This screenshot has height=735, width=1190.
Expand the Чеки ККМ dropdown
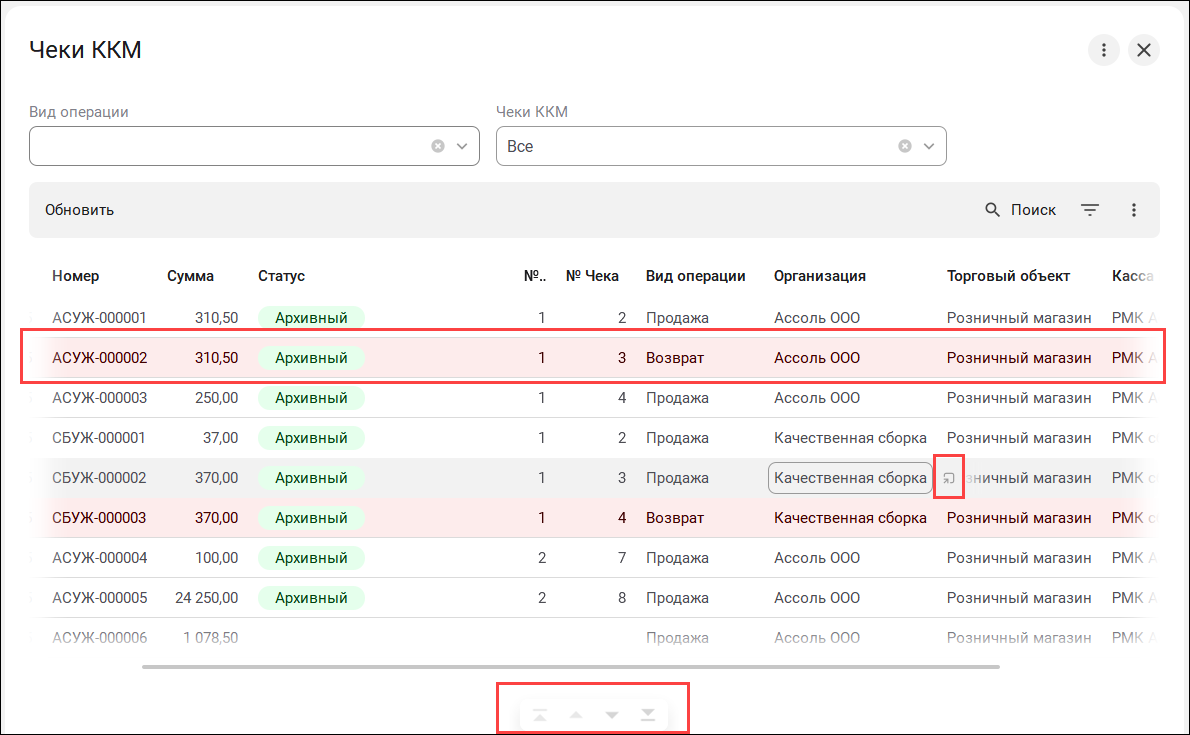(x=929, y=146)
